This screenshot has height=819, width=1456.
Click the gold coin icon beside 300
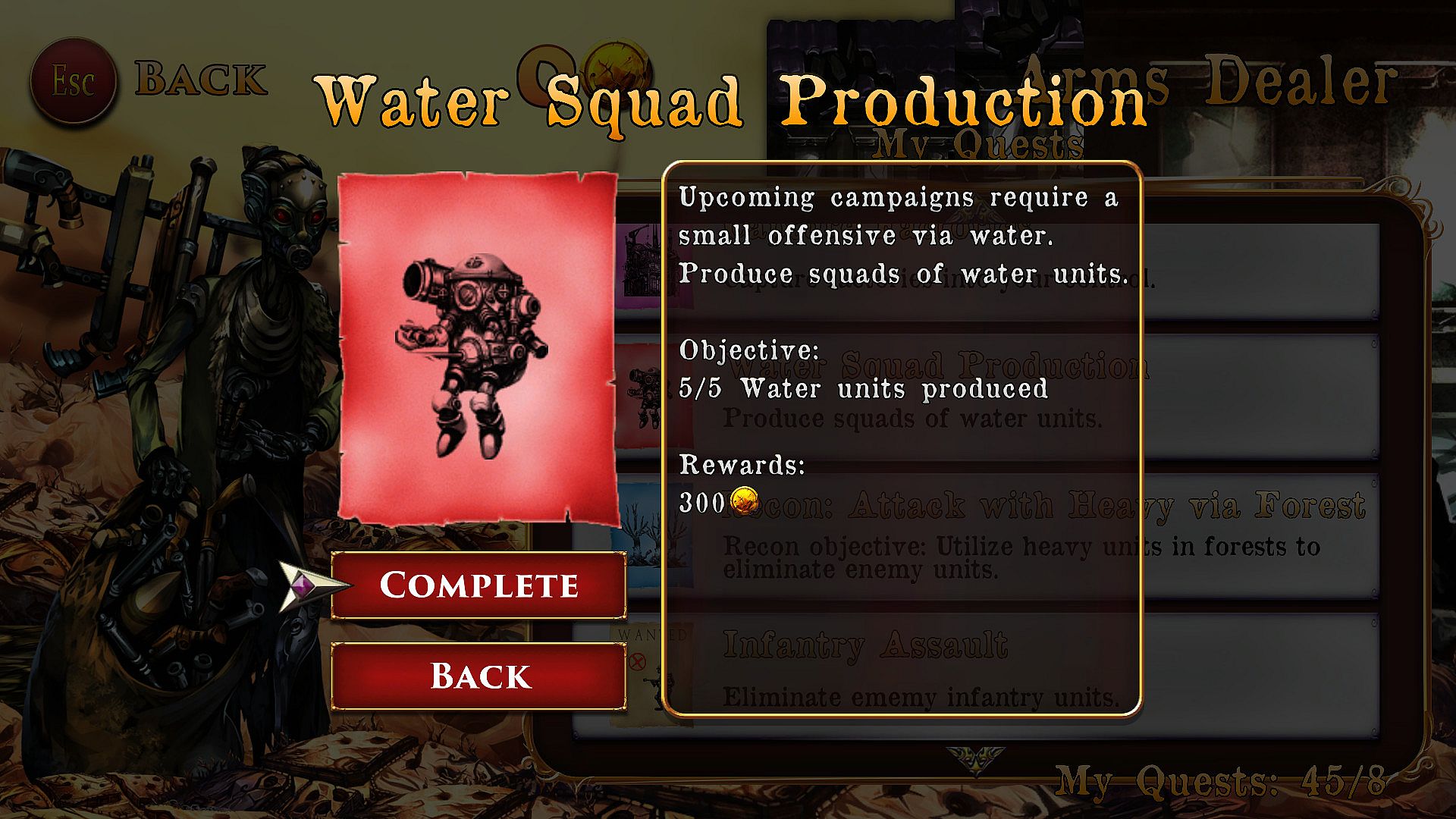pyautogui.click(x=745, y=501)
